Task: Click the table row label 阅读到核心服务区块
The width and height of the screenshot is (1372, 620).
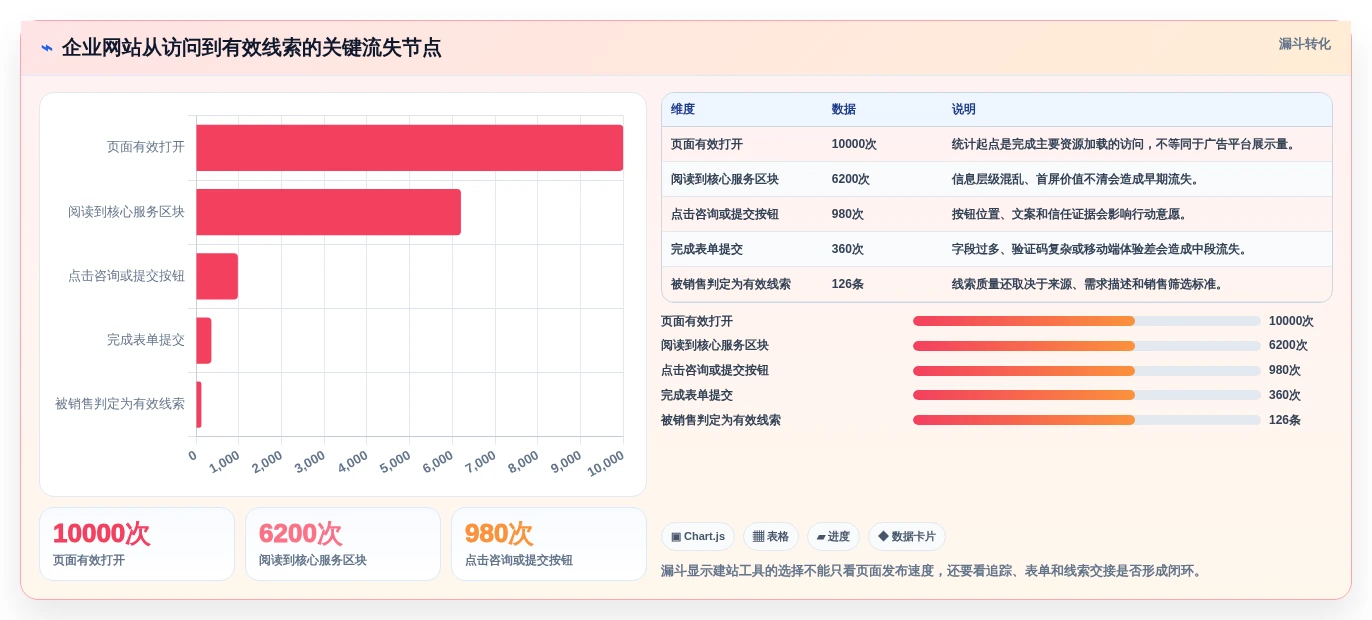Action: tap(725, 179)
